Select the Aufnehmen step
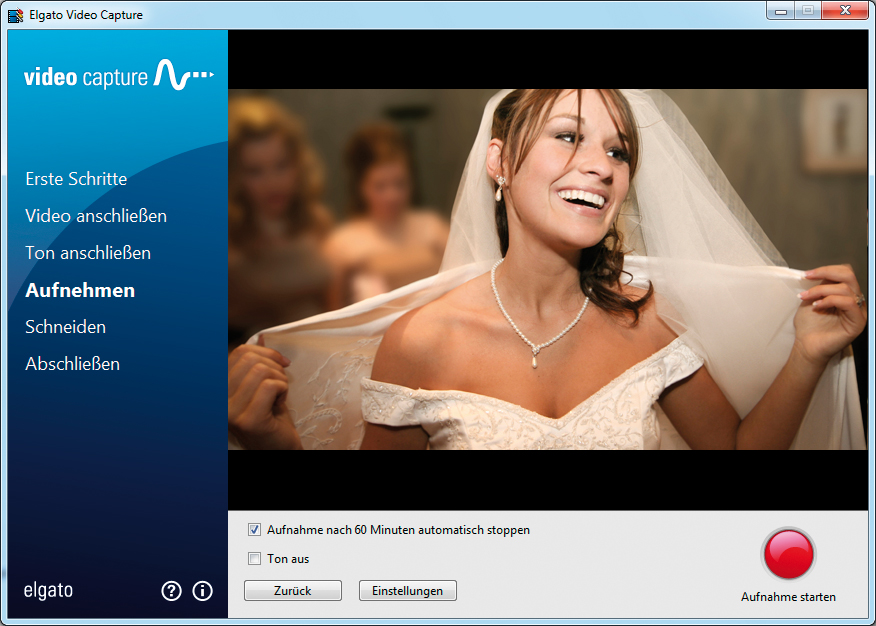This screenshot has height=626, width=876. tap(80, 290)
